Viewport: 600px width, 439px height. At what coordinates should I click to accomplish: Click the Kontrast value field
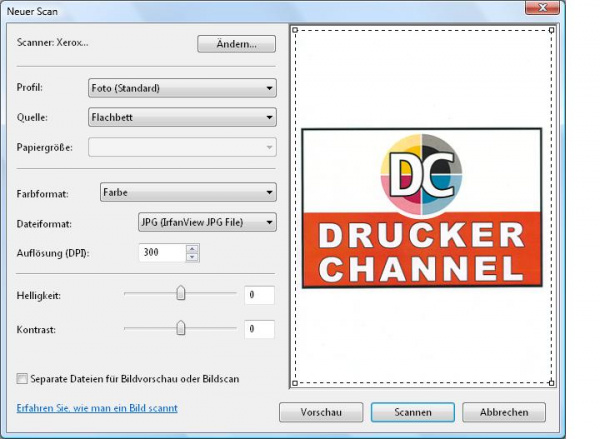point(258,328)
